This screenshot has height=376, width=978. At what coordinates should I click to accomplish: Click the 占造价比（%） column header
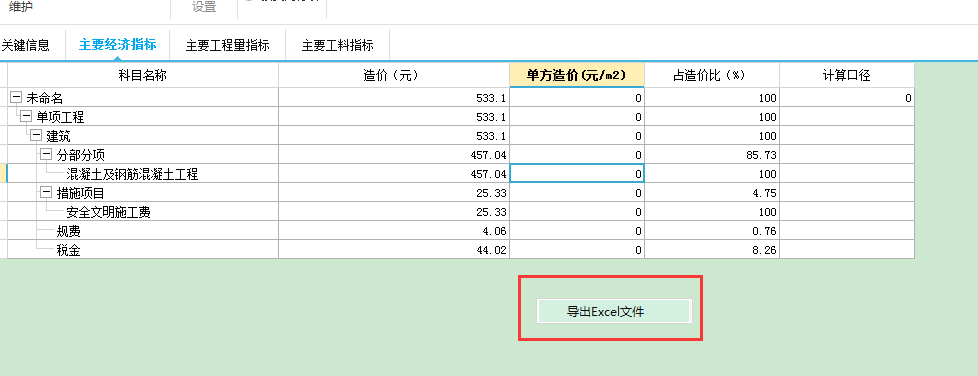point(712,75)
